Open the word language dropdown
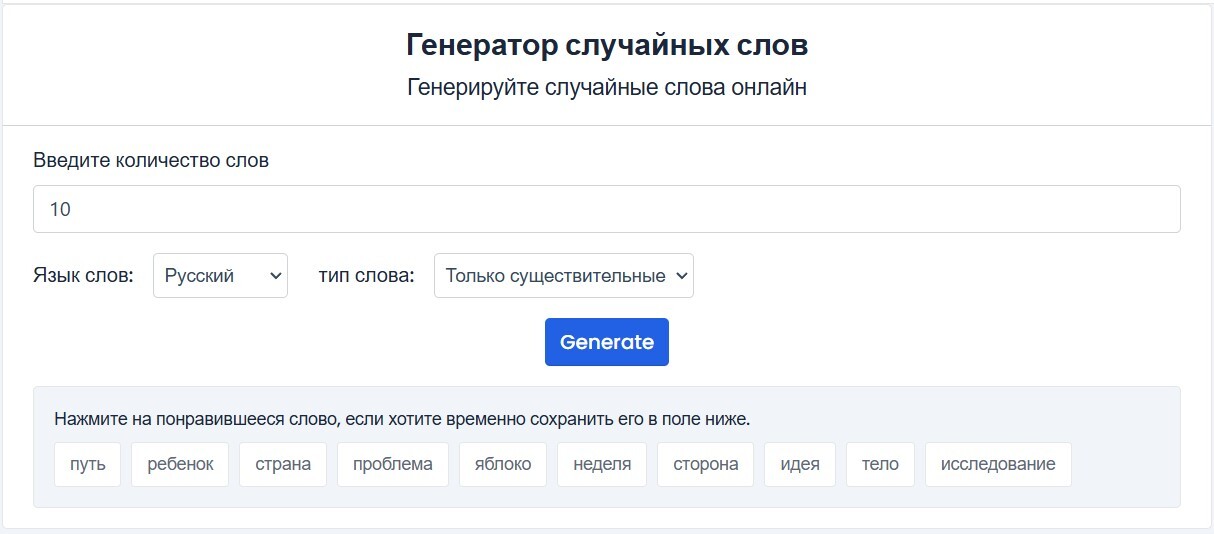1214x534 pixels. [x=220, y=275]
